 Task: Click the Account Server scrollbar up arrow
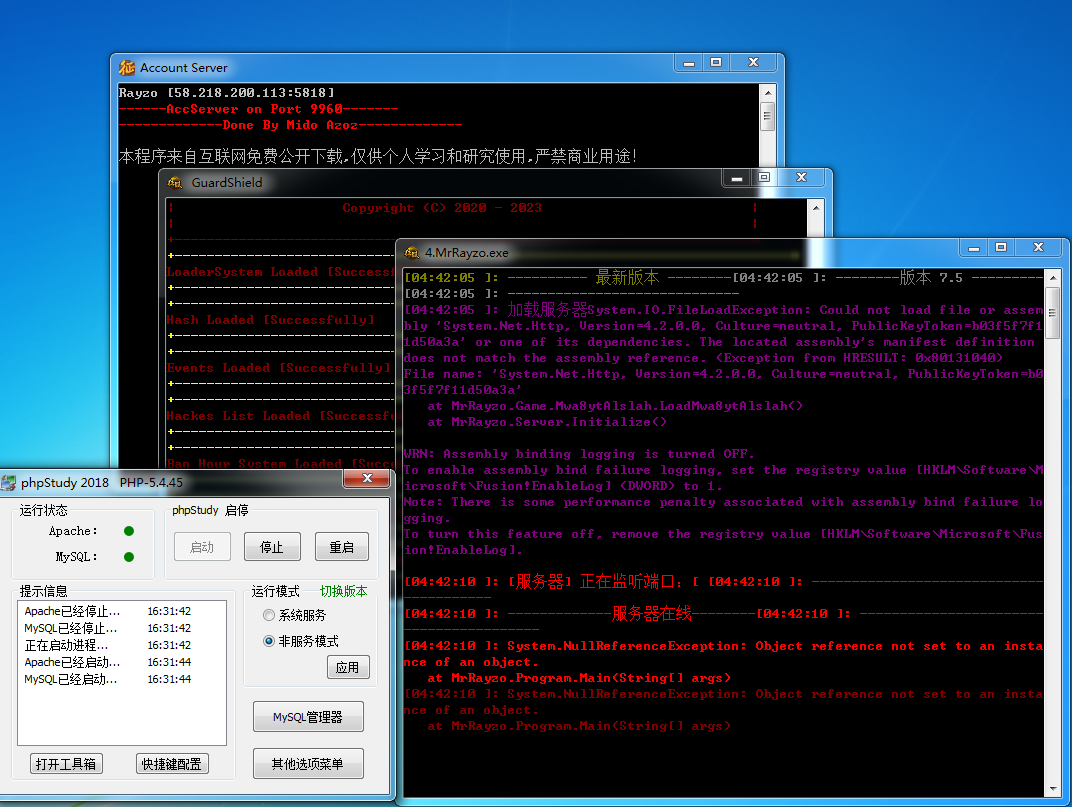click(768, 92)
